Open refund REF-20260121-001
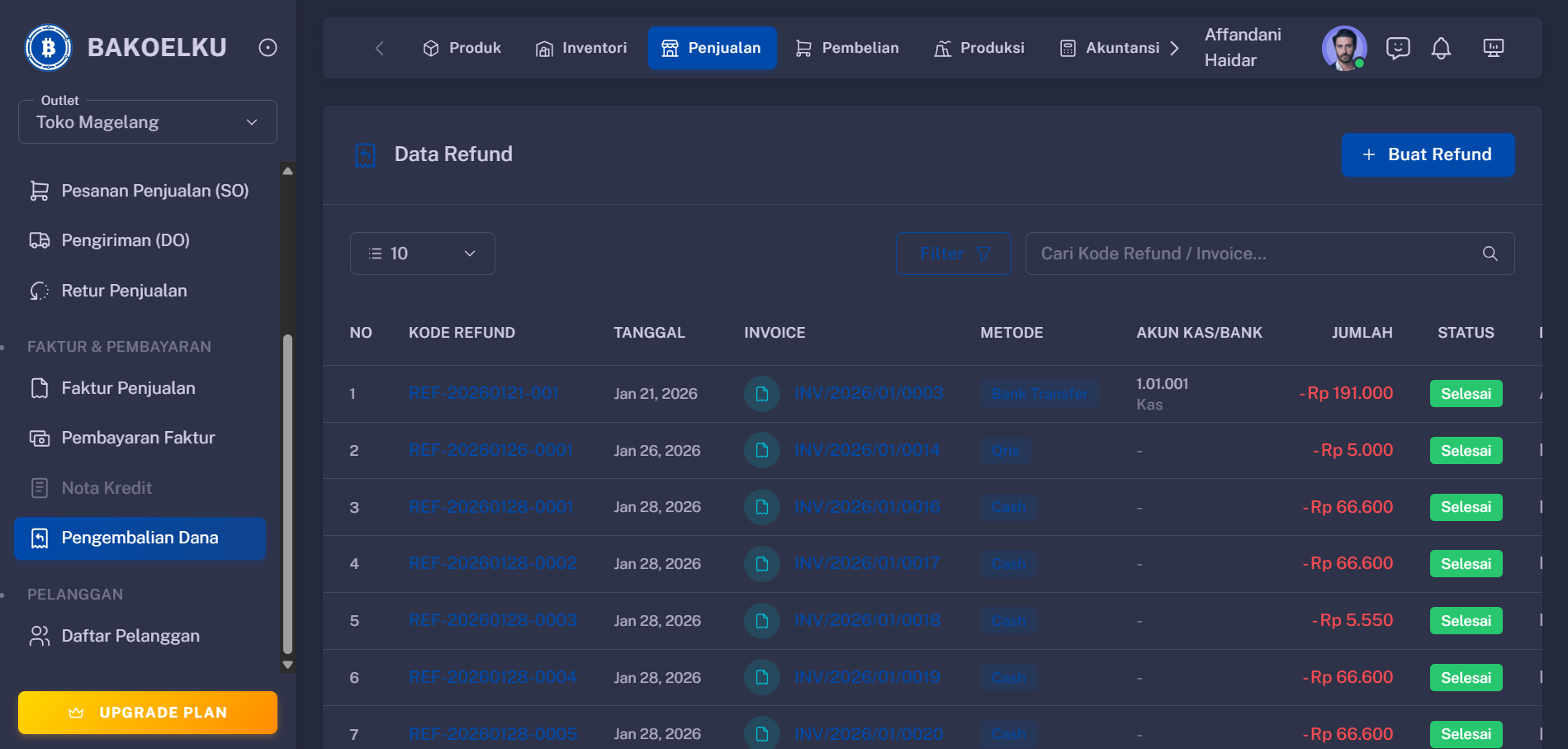Screen dimensions: 1568x749 [x=483, y=393]
